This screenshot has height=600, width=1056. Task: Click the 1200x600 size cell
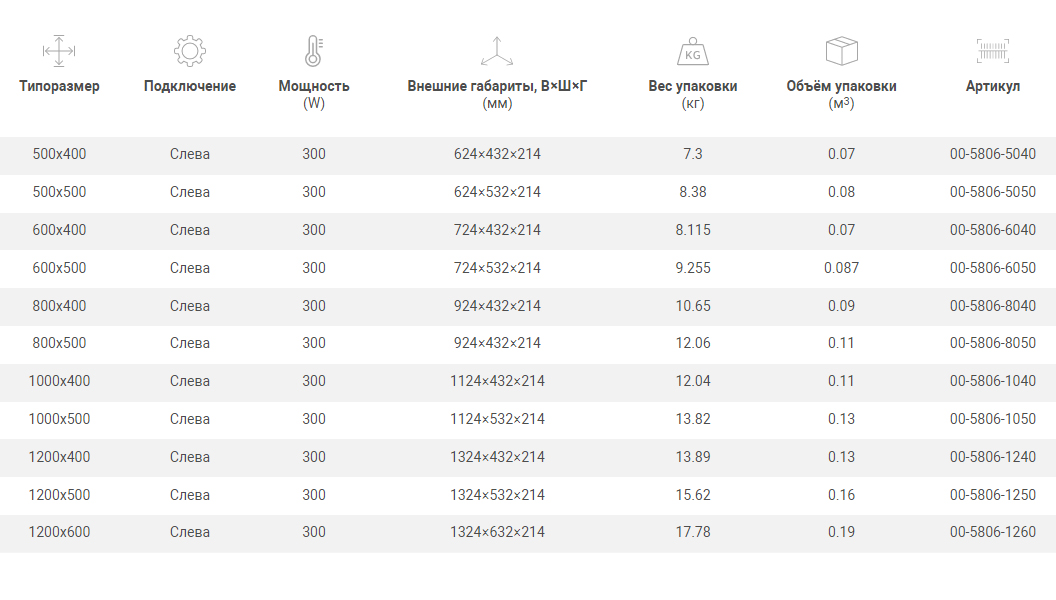60,532
